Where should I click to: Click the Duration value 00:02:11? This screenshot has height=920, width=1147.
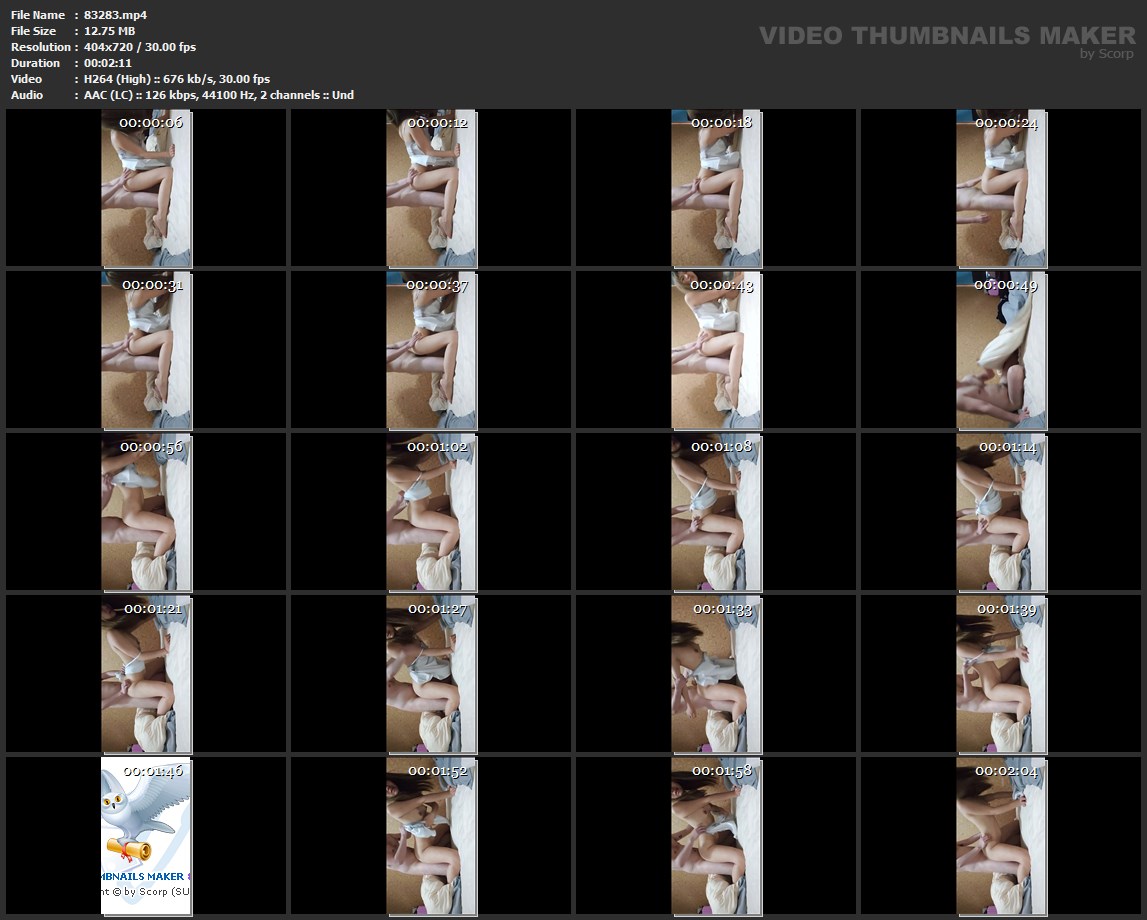point(108,63)
